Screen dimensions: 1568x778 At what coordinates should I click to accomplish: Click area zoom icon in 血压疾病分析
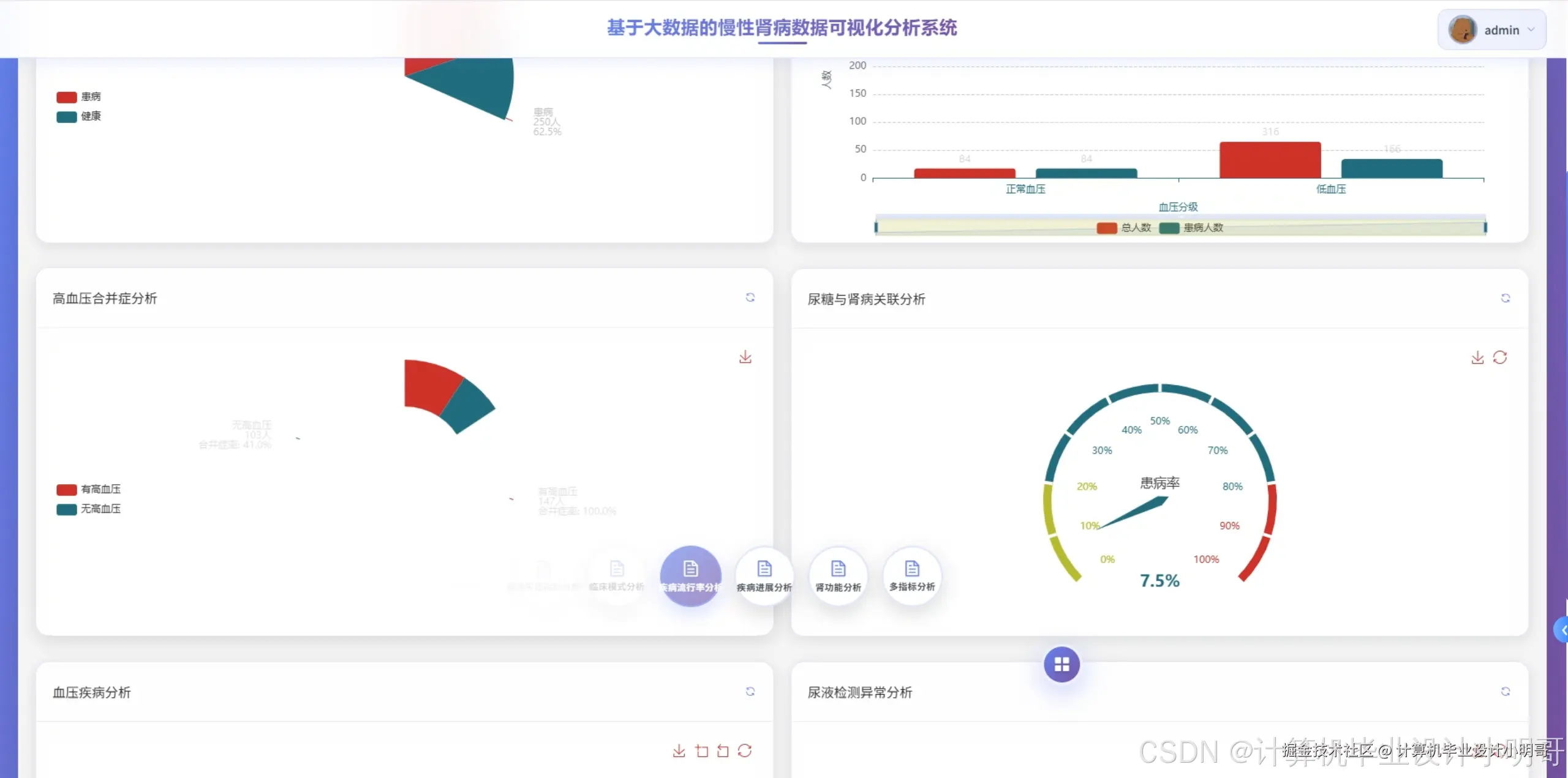point(702,751)
